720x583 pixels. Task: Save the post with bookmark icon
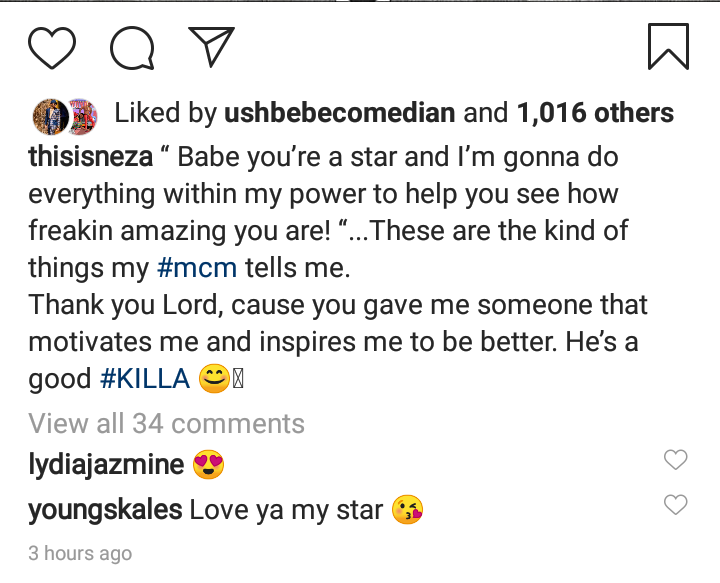[x=667, y=48]
